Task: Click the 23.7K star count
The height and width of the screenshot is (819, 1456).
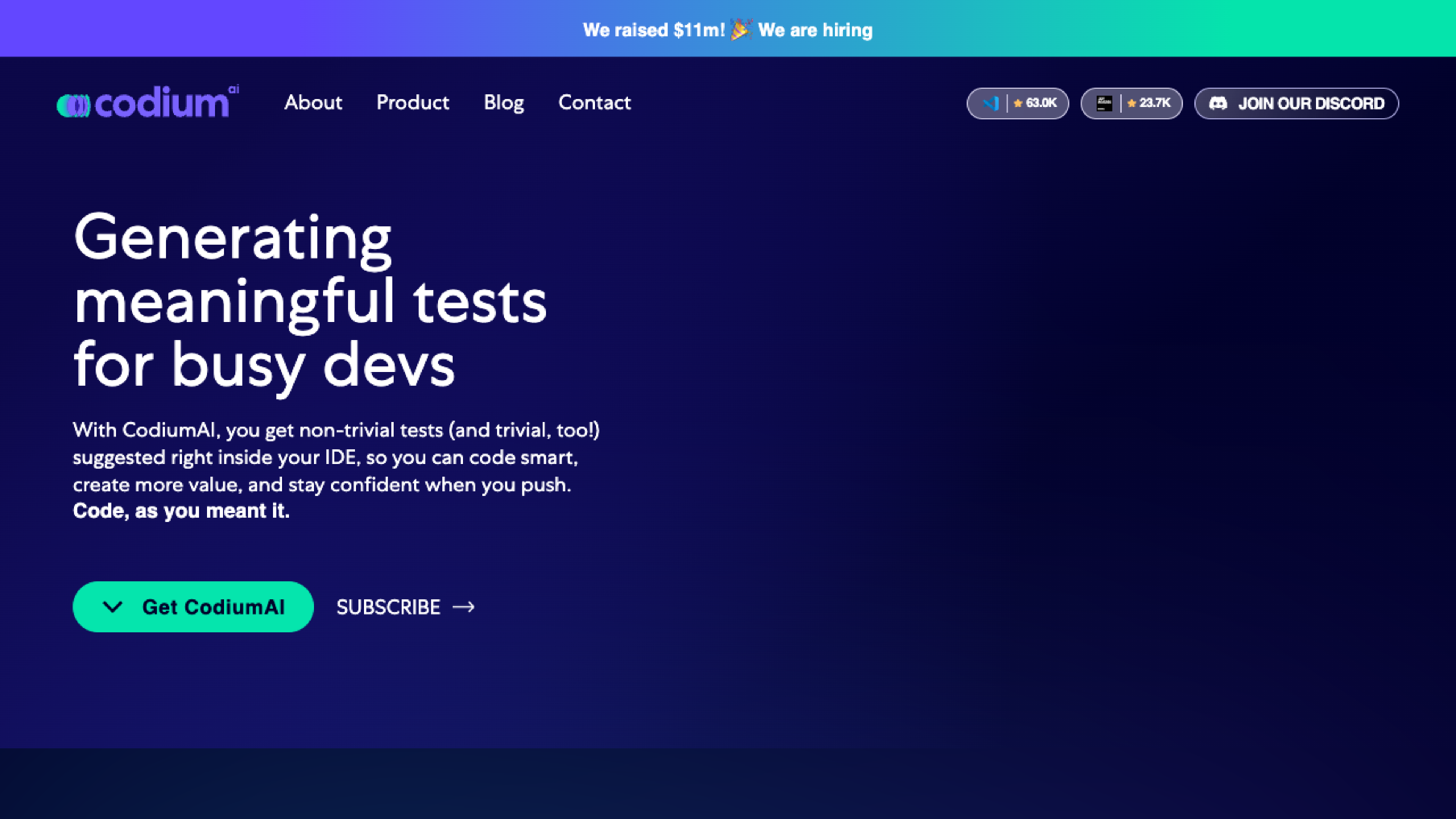Action: [x=1154, y=103]
